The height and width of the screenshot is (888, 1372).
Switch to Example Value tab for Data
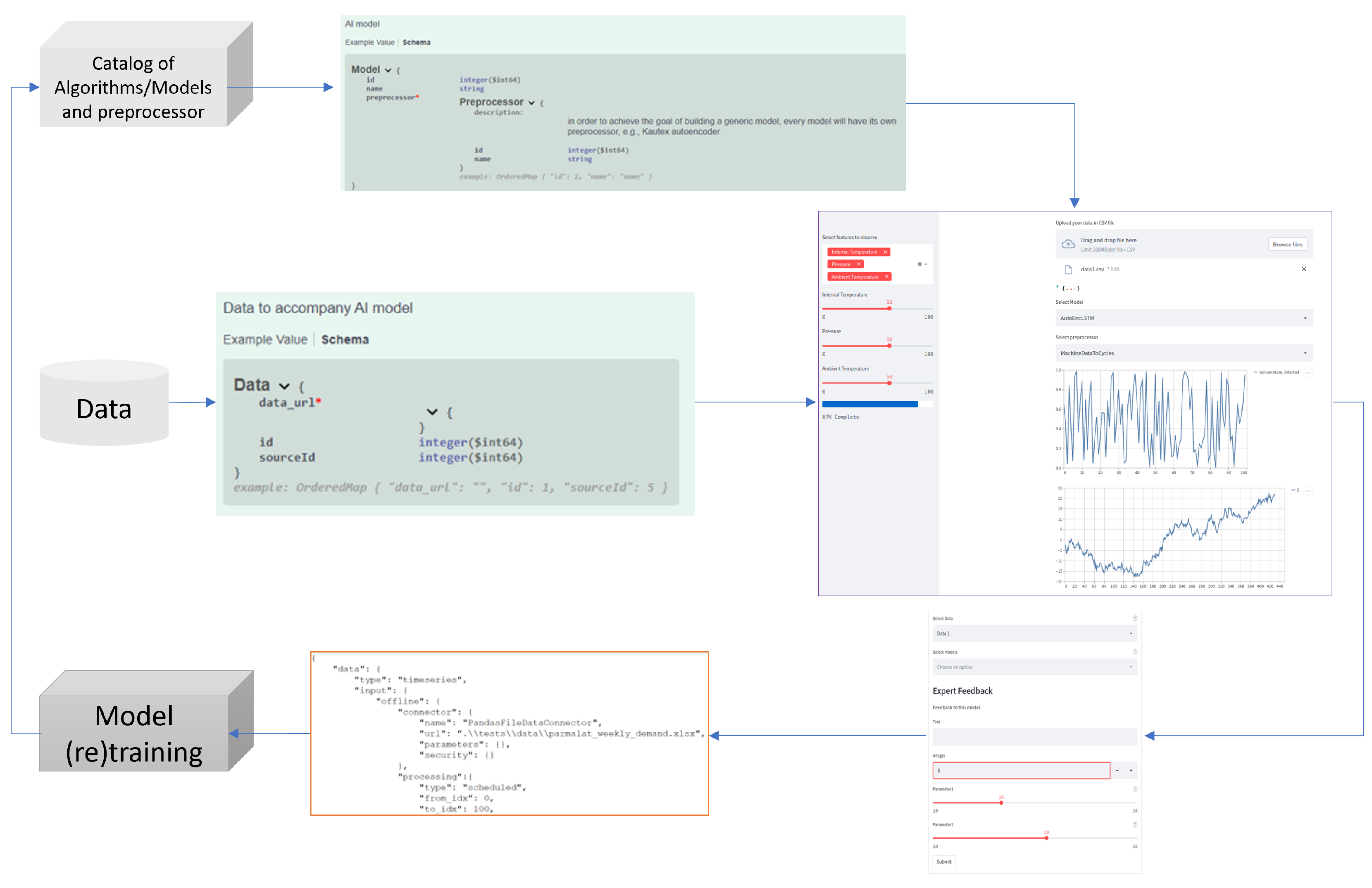coord(264,339)
